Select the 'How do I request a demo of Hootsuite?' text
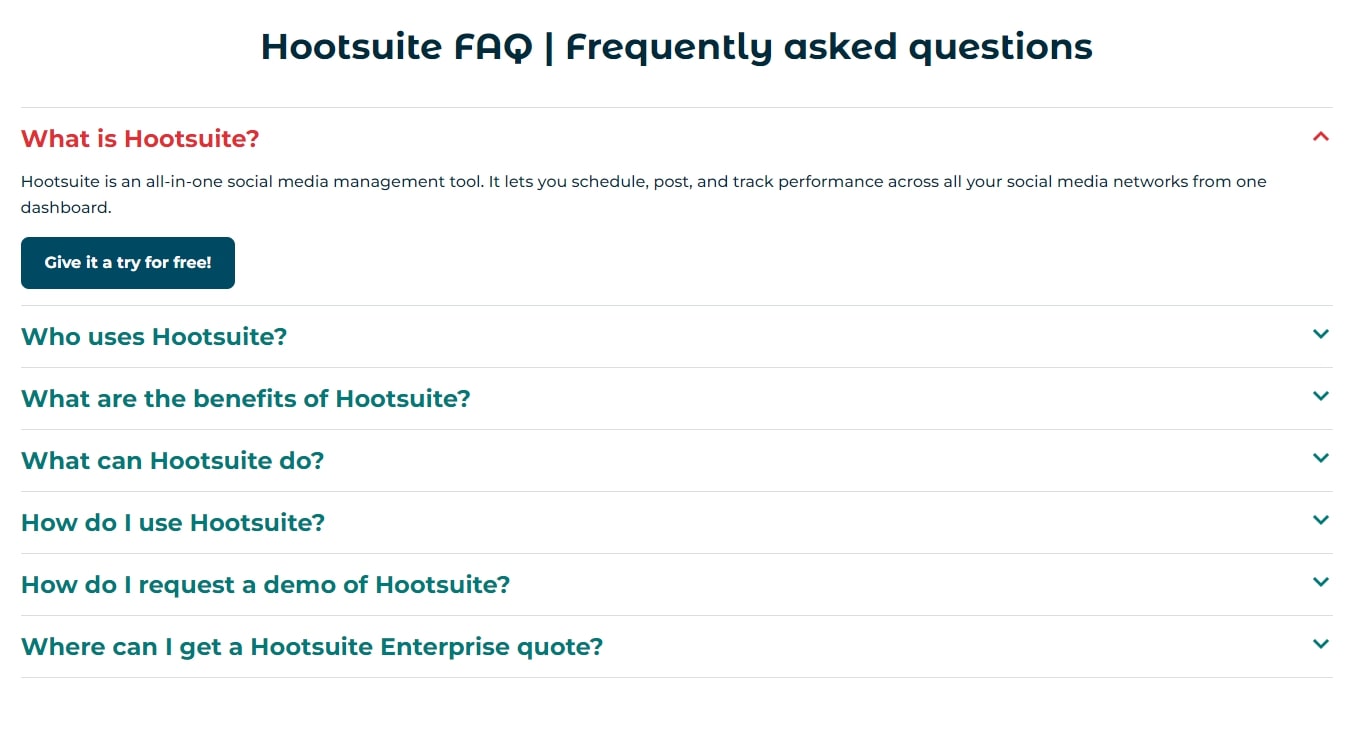Screen dimensions: 1360x752 pyautogui.click(x=265, y=585)
